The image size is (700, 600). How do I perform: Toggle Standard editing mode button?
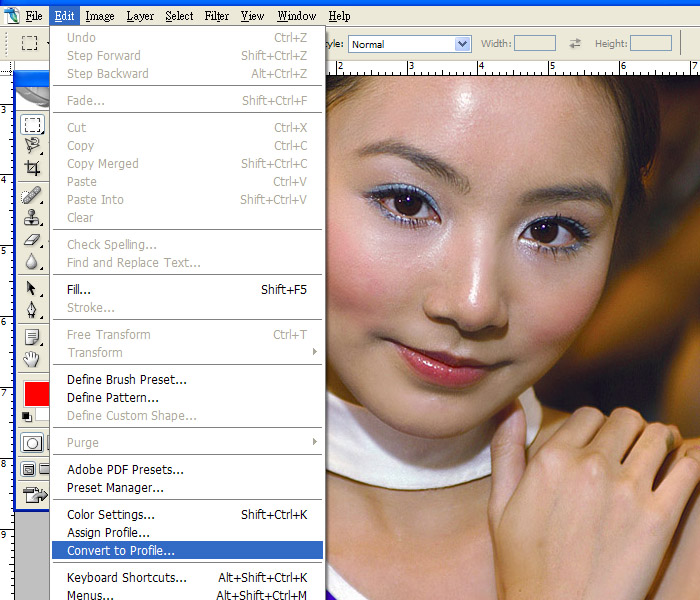[x=32, y=443]
